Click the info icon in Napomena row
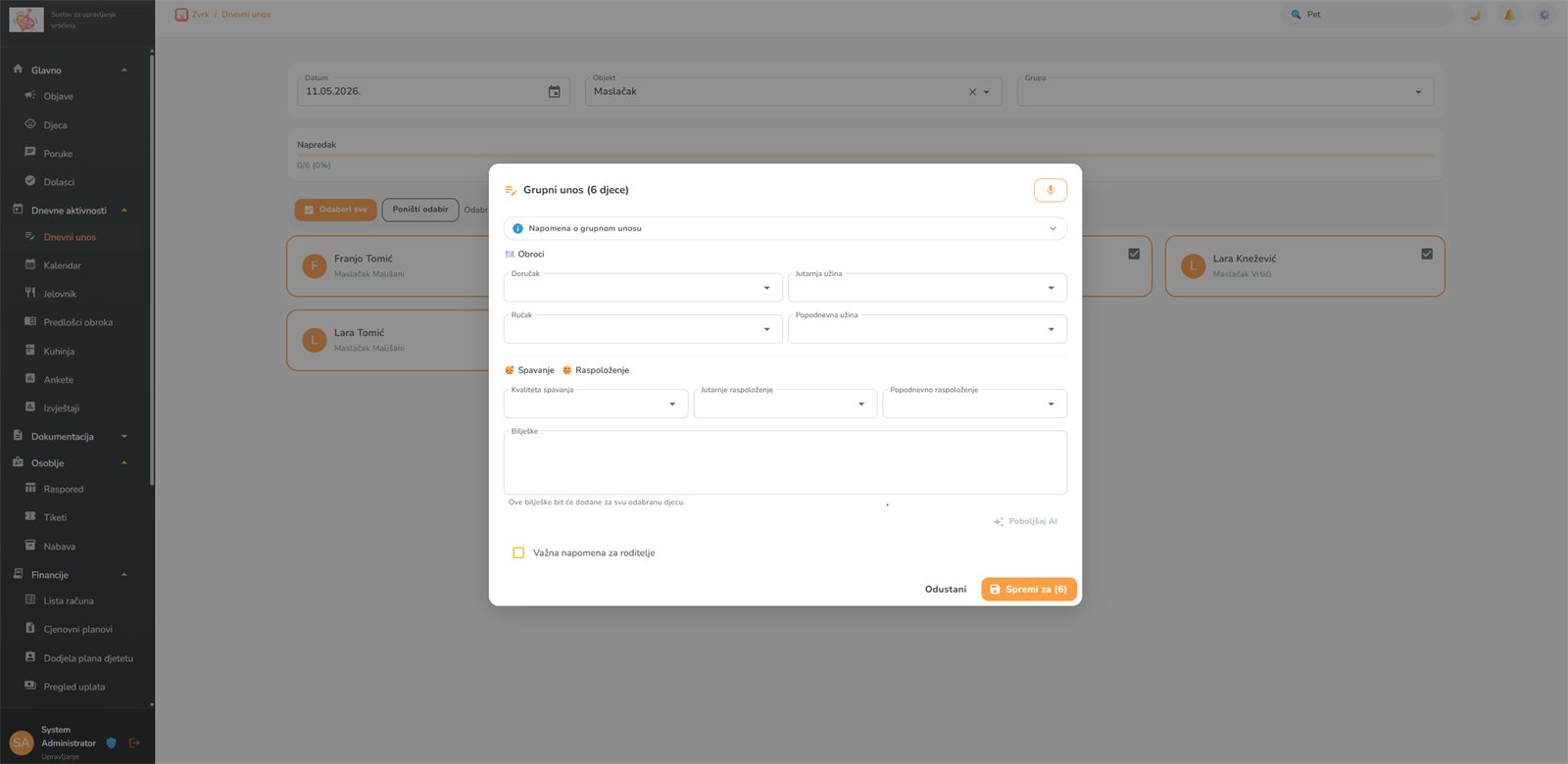The width and height of the screenshot is (1568, 764). click(517, 228)
